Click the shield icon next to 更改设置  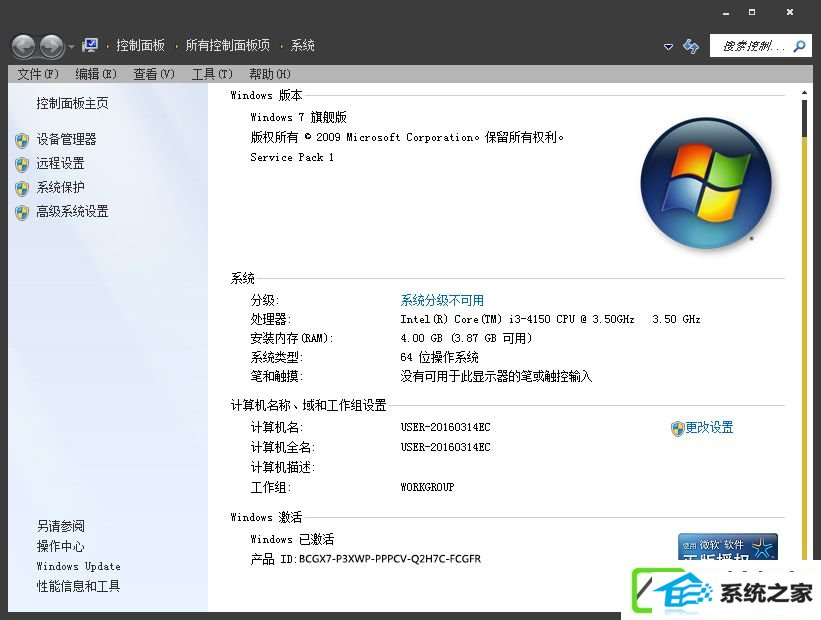click(x=678, y=429)
